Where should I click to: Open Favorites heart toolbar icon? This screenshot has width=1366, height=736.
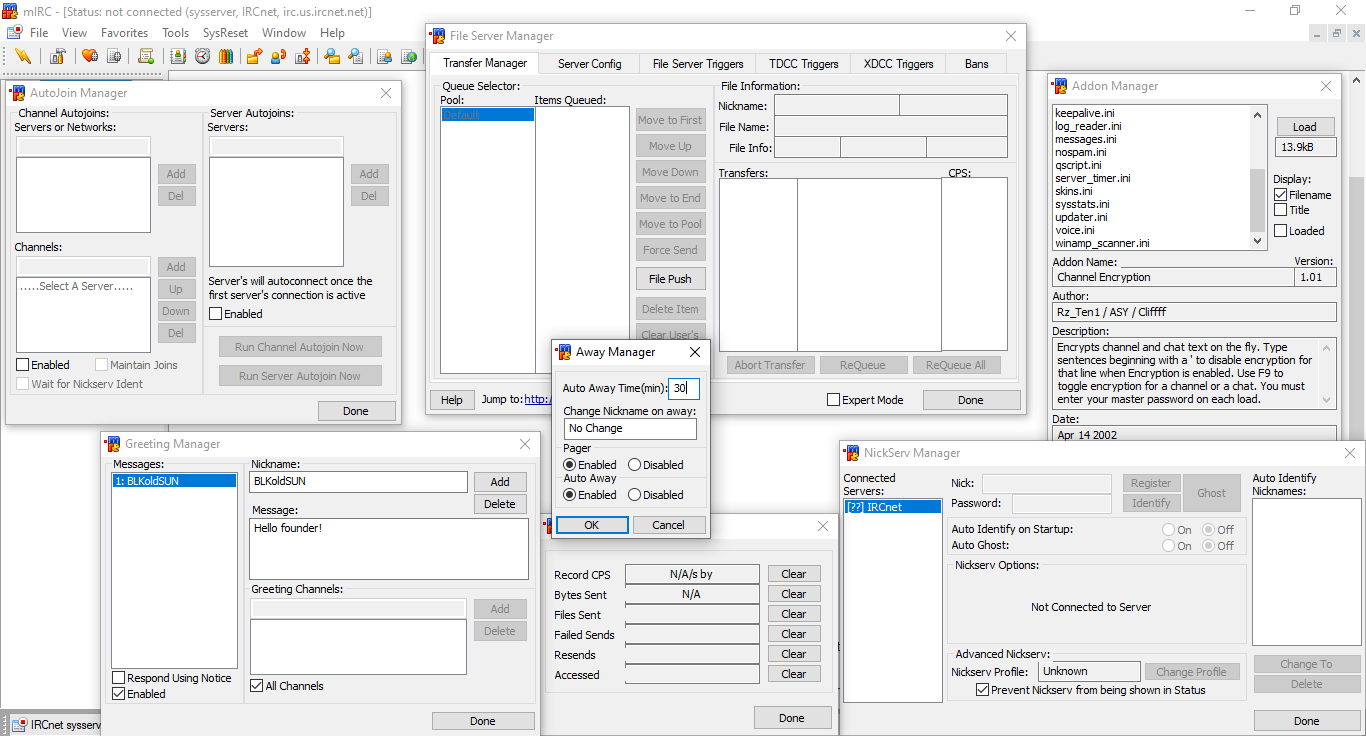[x=90, y=56]
